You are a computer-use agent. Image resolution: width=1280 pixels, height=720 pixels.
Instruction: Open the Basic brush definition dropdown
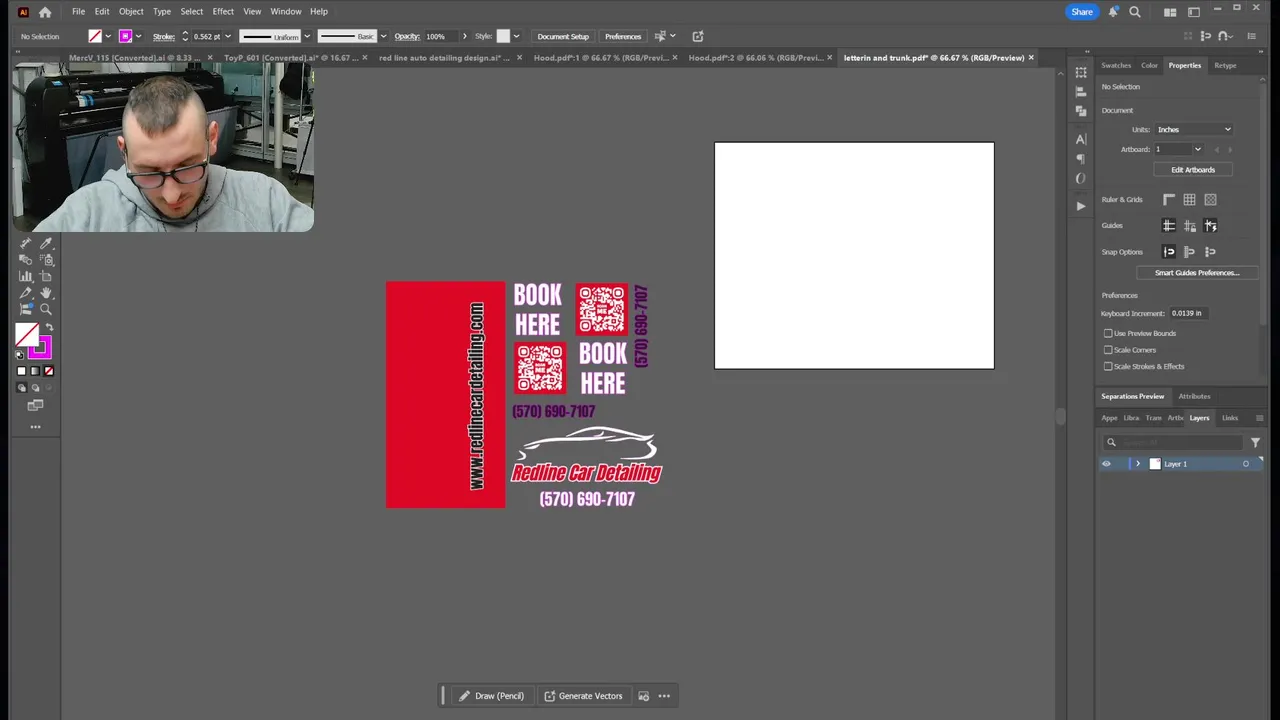point(383,36)
